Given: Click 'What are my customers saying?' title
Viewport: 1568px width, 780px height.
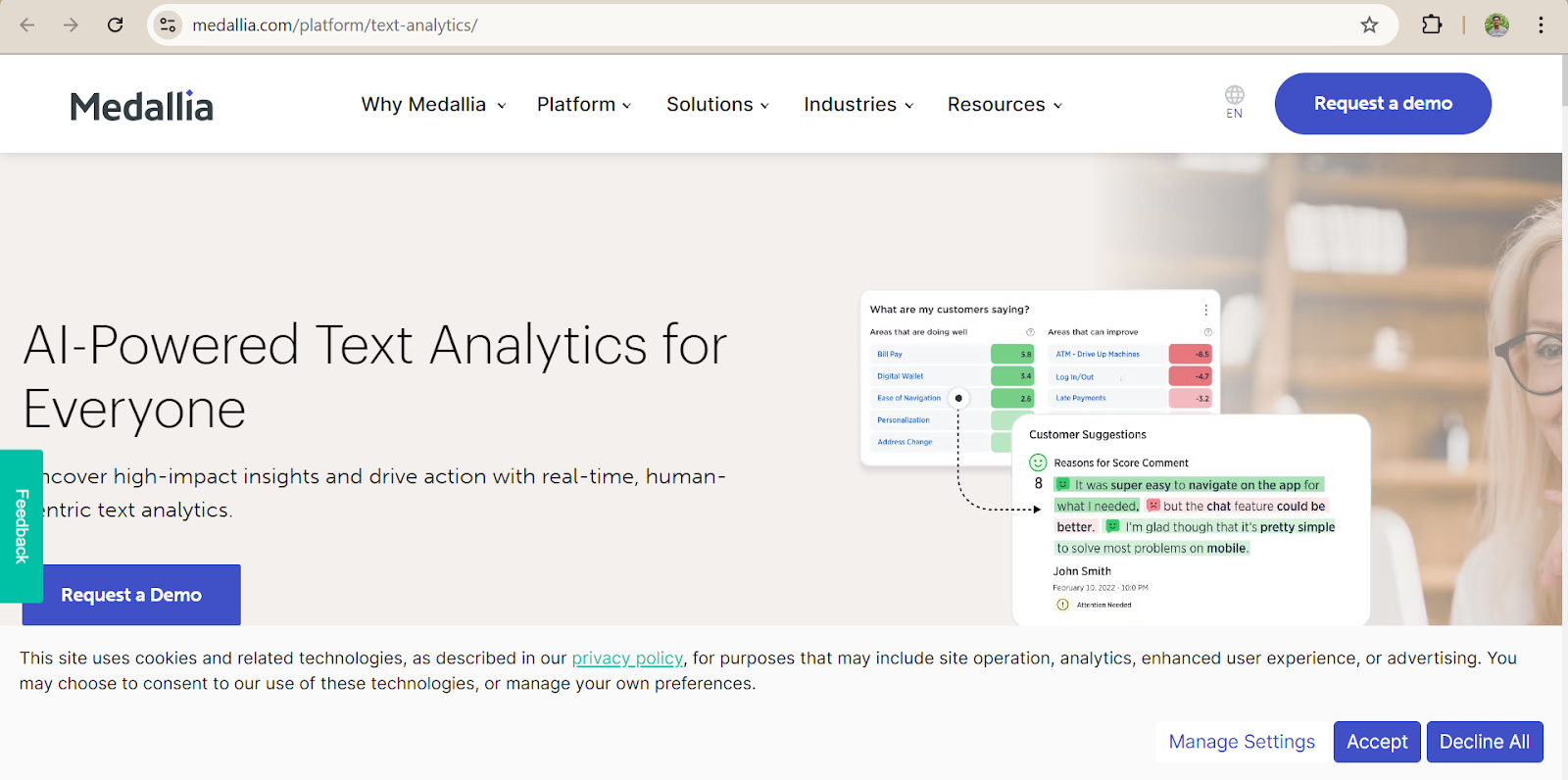Looking at the screenshot, I should pos(950,310).
